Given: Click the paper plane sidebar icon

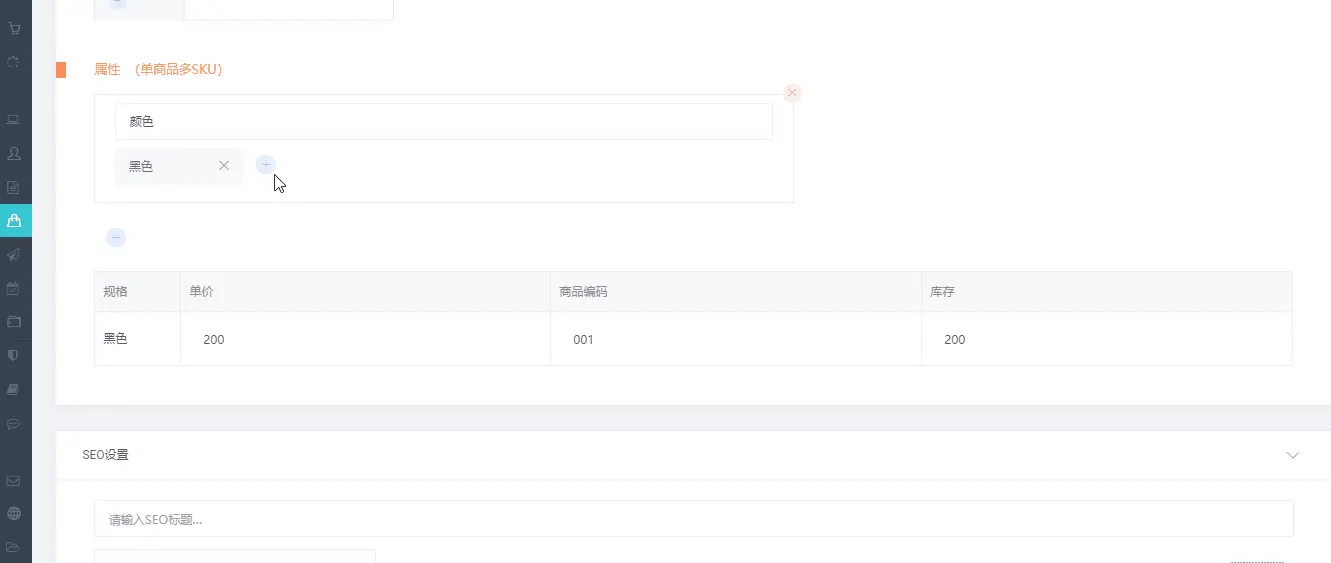Looking at the screenshot, I should pos(14,255).
